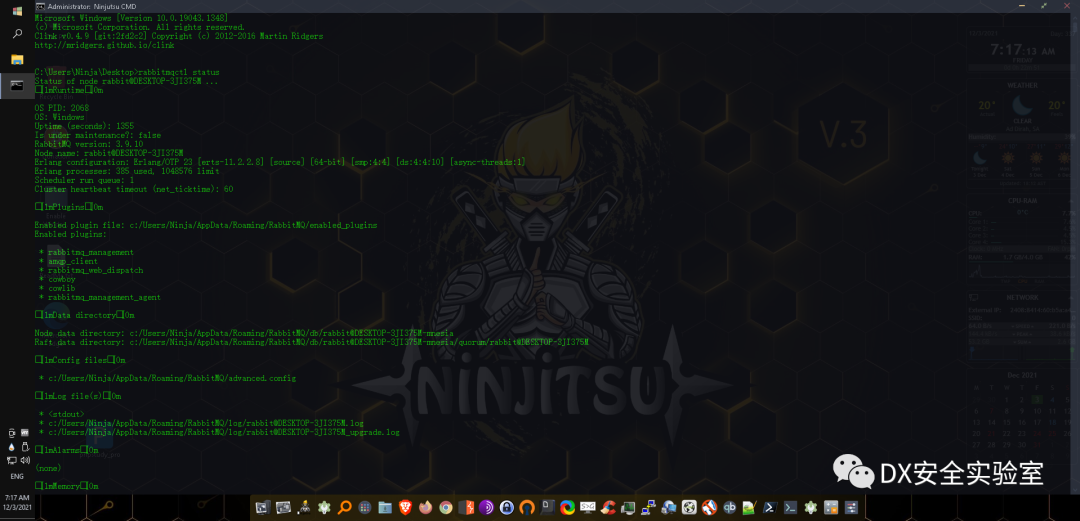Switch the ENG input language indicator
The image size is (1080, 521).
(17, 476)
